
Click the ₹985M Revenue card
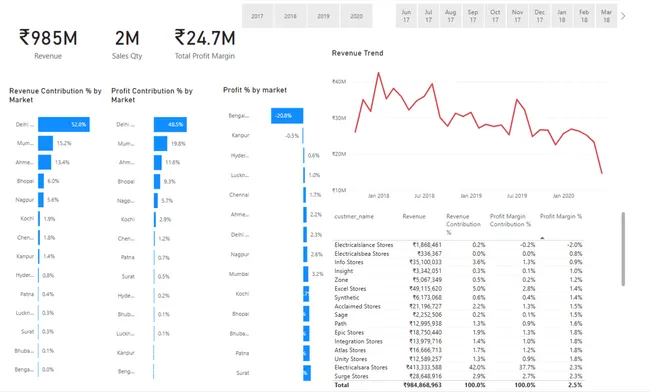pos(48,44)
